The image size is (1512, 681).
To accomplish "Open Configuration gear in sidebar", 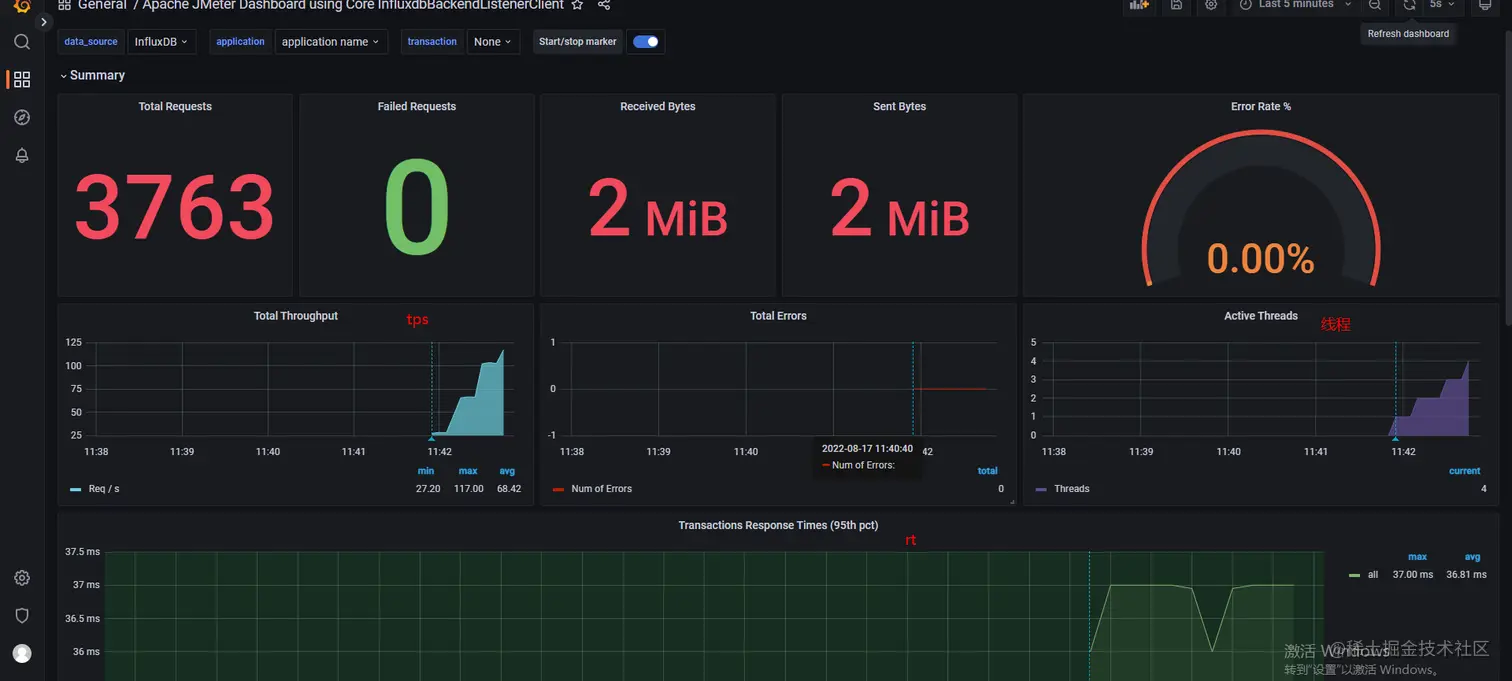I will point(22,578).
